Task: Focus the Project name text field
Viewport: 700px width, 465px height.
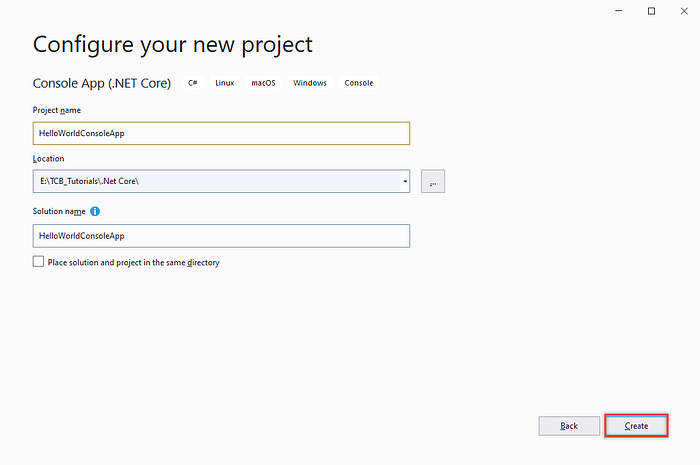Action: coord(221,133)
